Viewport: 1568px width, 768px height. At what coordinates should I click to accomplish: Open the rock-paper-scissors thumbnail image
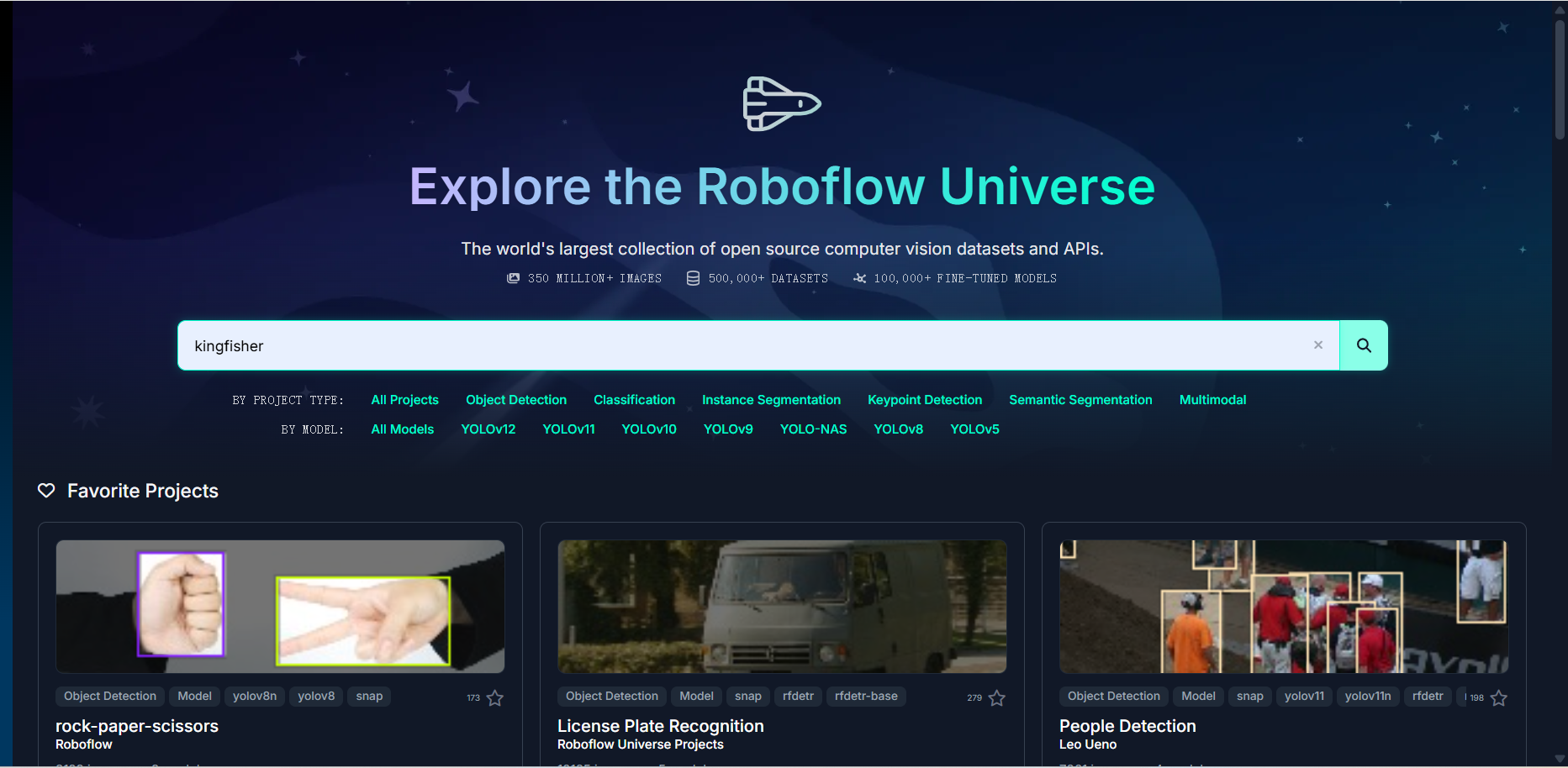pyautogui.click(x=280, y=607)
